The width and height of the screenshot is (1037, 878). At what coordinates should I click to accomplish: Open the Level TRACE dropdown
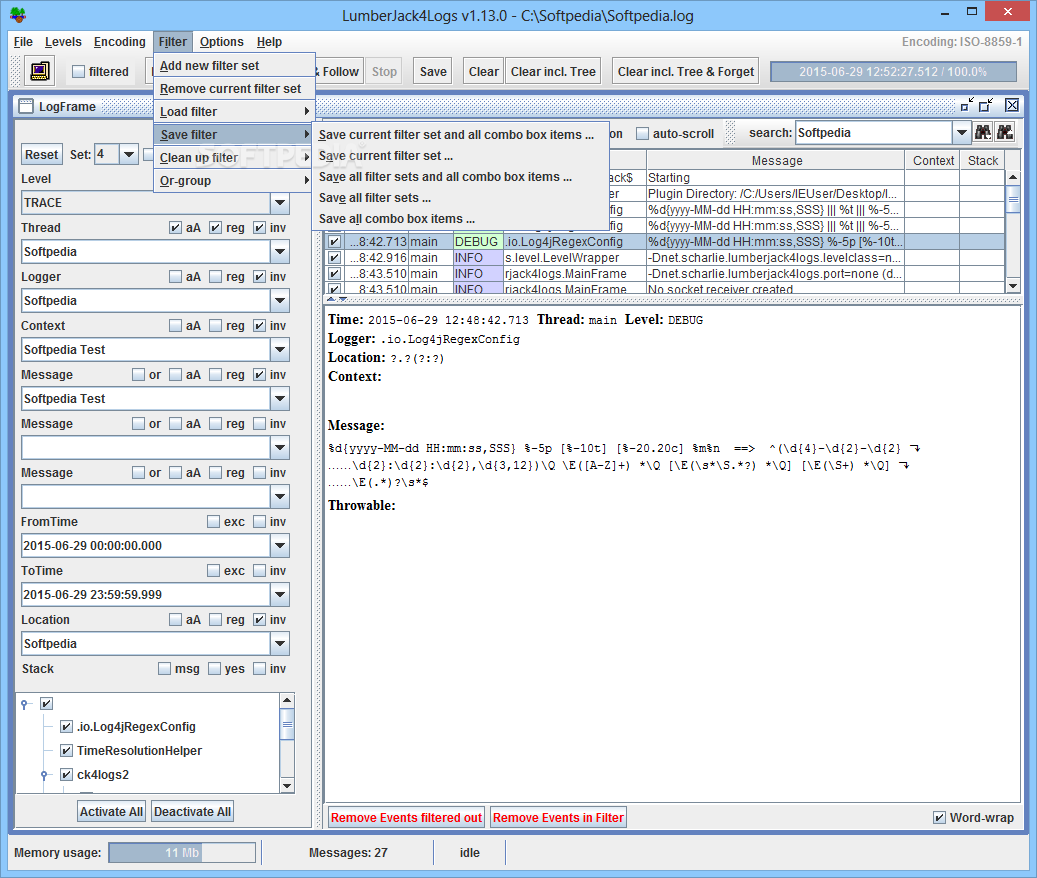coord(280,203)
